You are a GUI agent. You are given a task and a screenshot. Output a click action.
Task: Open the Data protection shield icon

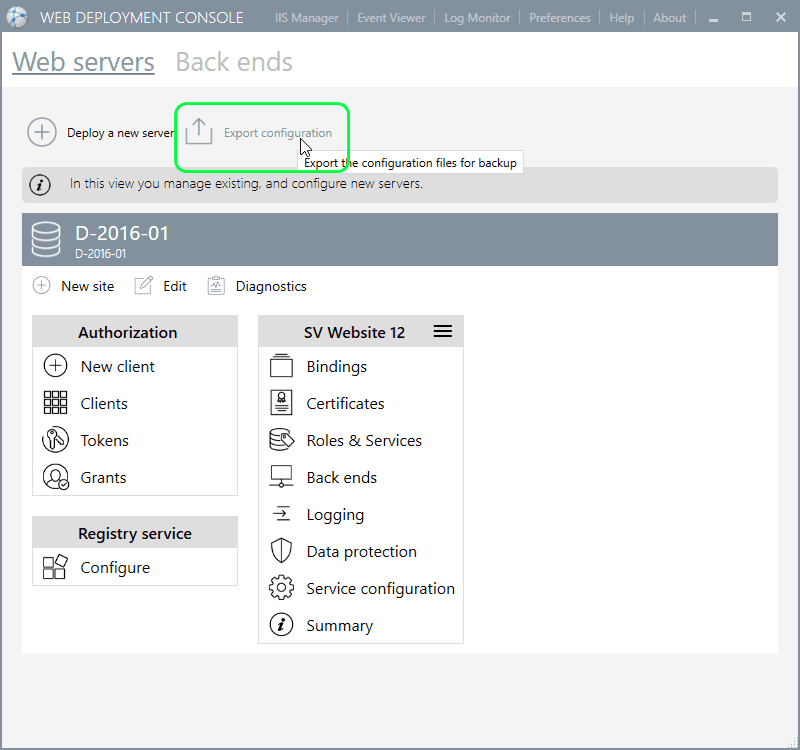281,552
